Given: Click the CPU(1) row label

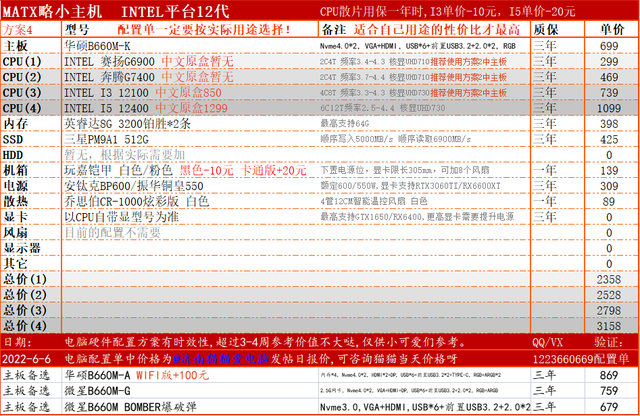Looking at the screenshot, I should (x=22, y=62).
